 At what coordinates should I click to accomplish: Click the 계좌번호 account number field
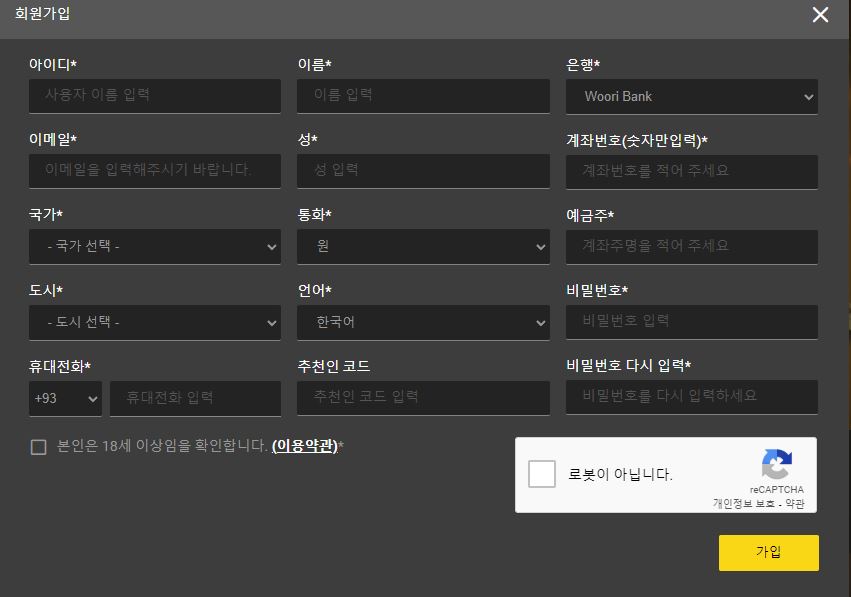[691, 171]
